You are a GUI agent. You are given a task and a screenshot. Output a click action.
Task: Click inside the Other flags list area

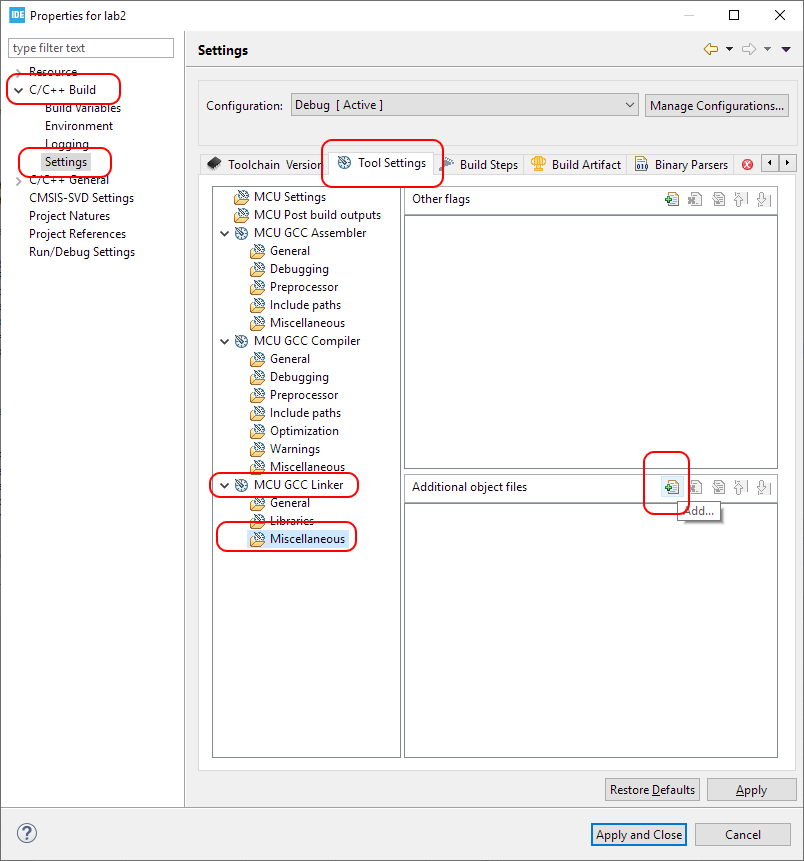(590, 342)
